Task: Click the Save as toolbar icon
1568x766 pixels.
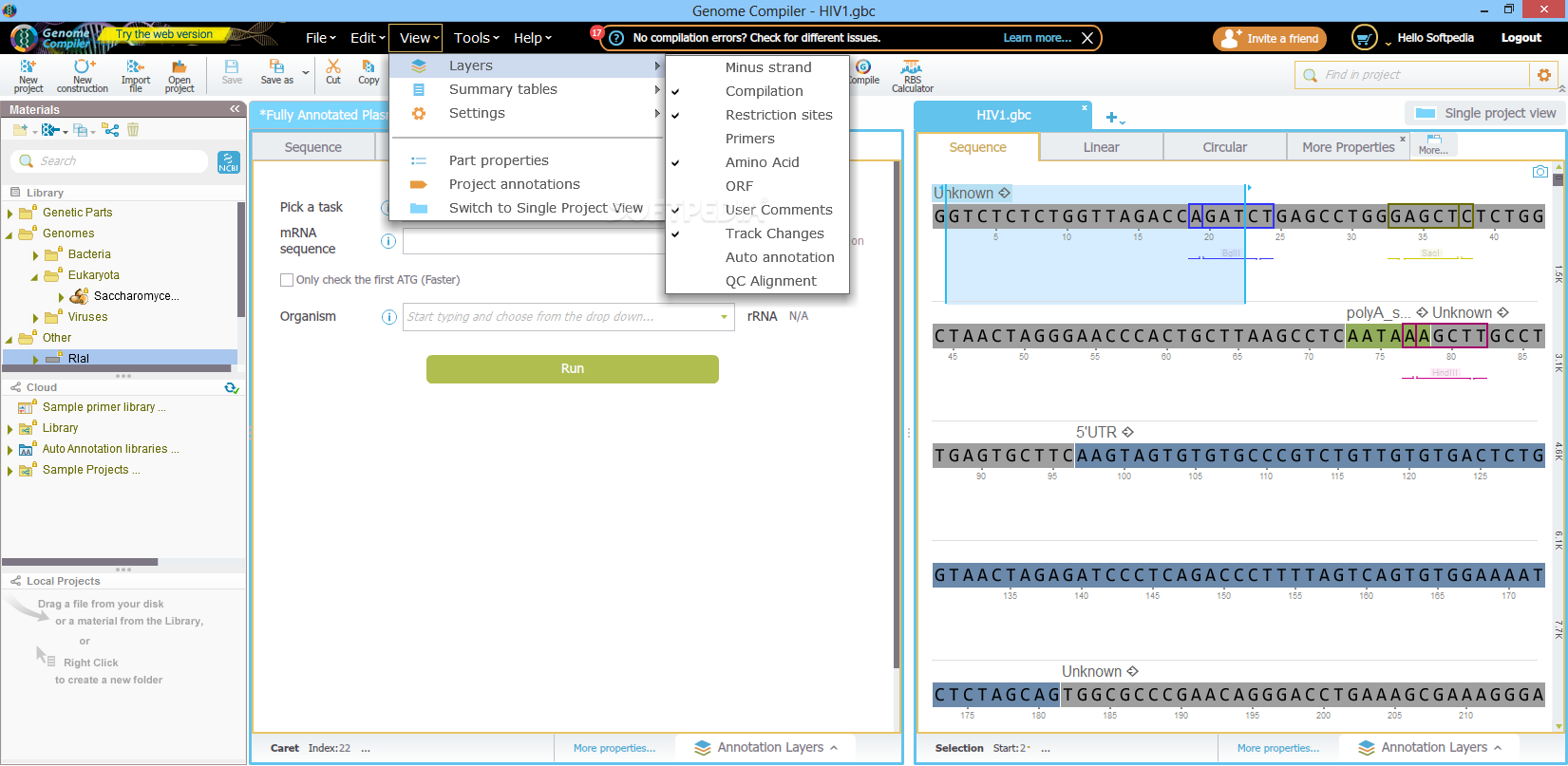Action: [x=276, y=72]
